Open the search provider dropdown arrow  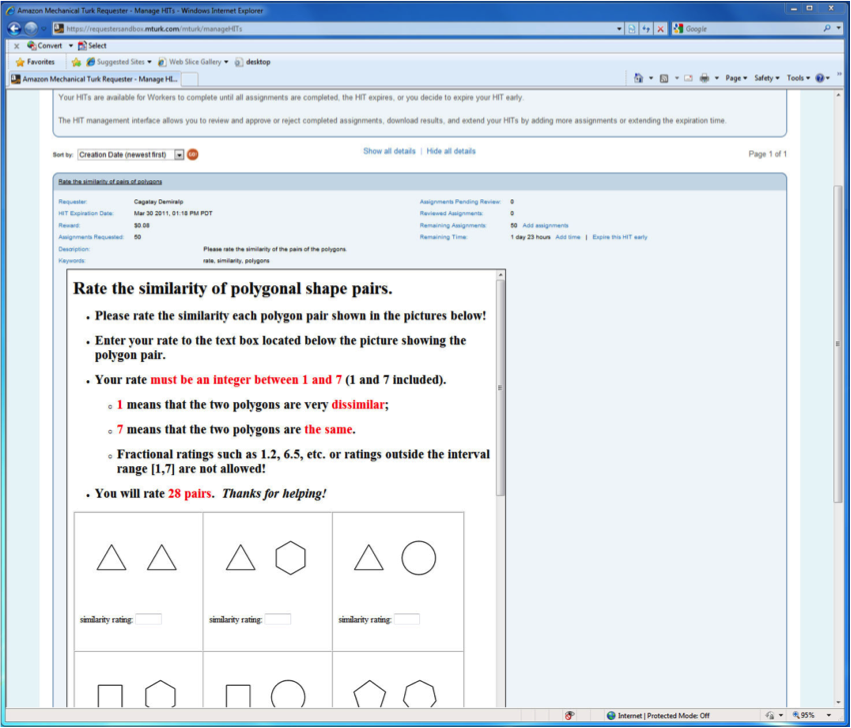tap(838, 29)
